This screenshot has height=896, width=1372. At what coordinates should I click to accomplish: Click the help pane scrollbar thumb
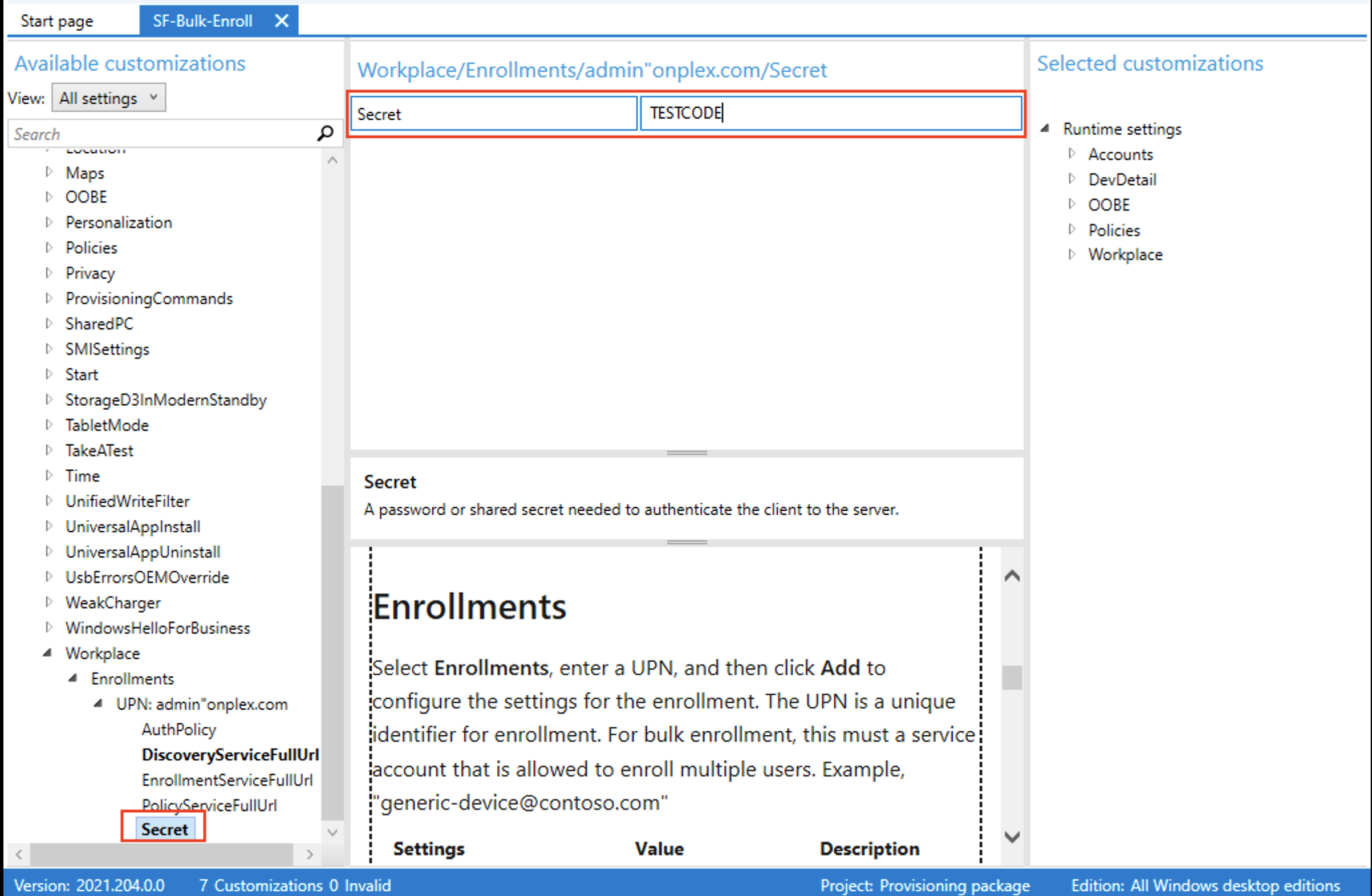tap(1012, 678)
